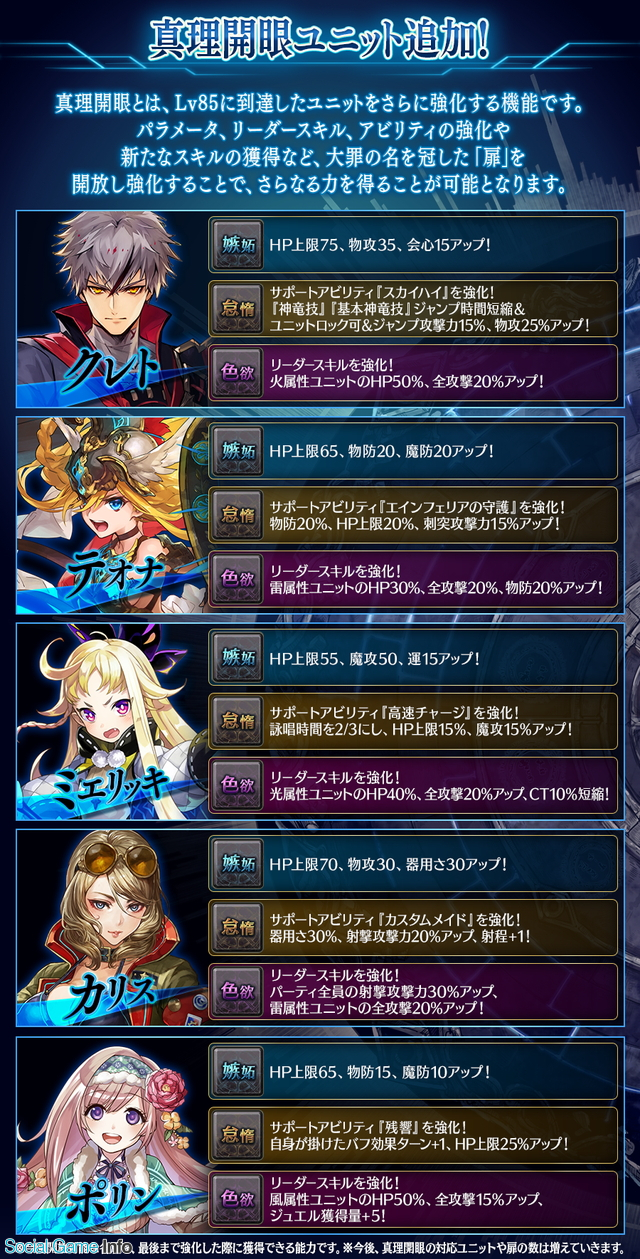Click Teona's 嫉妬 envy gate icon
This screenshot has width=640, height=1259.
click(x=239, y=451)
